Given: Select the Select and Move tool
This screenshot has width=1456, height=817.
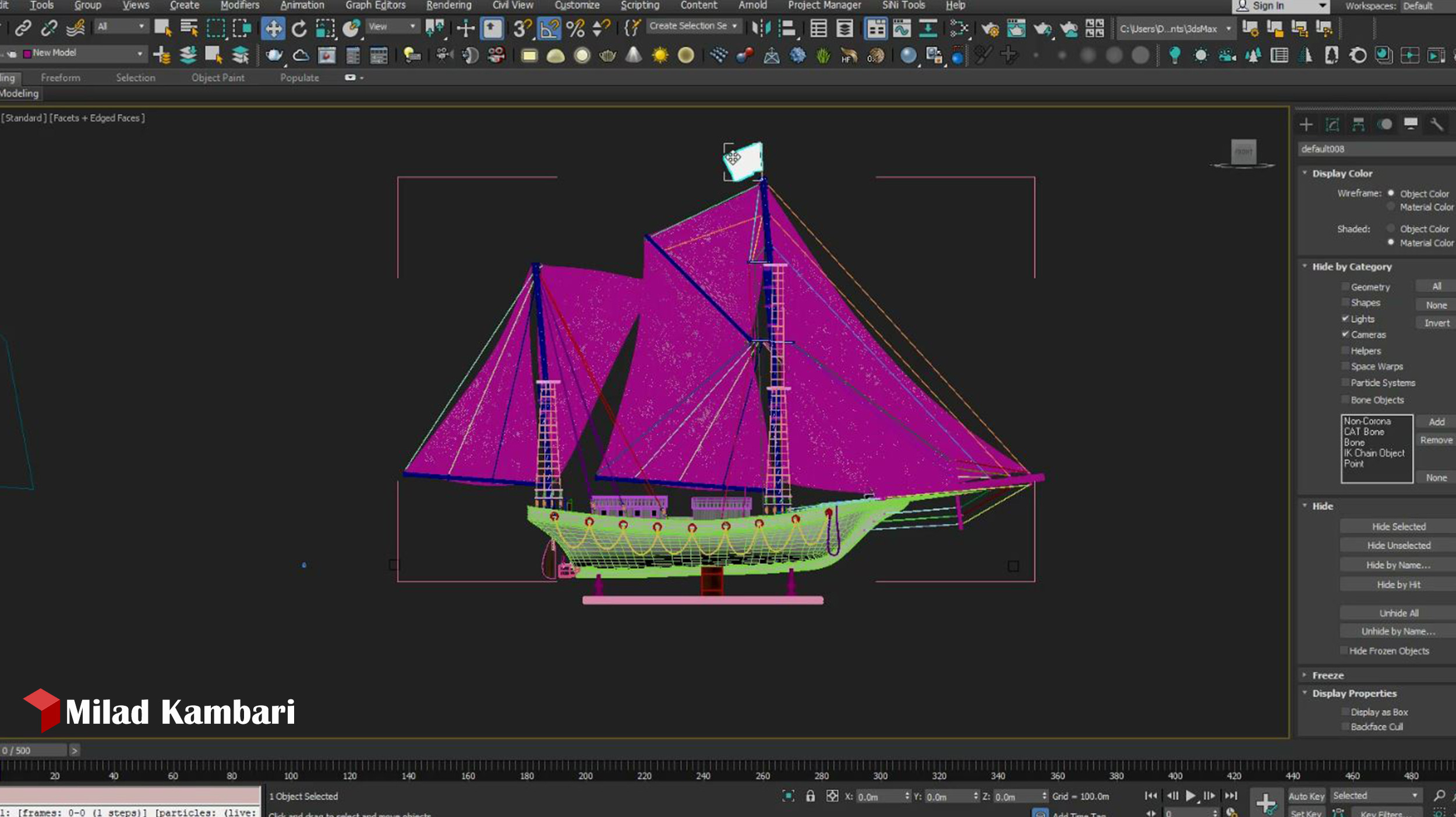Looking at the screenshot, I should [274, 27].
